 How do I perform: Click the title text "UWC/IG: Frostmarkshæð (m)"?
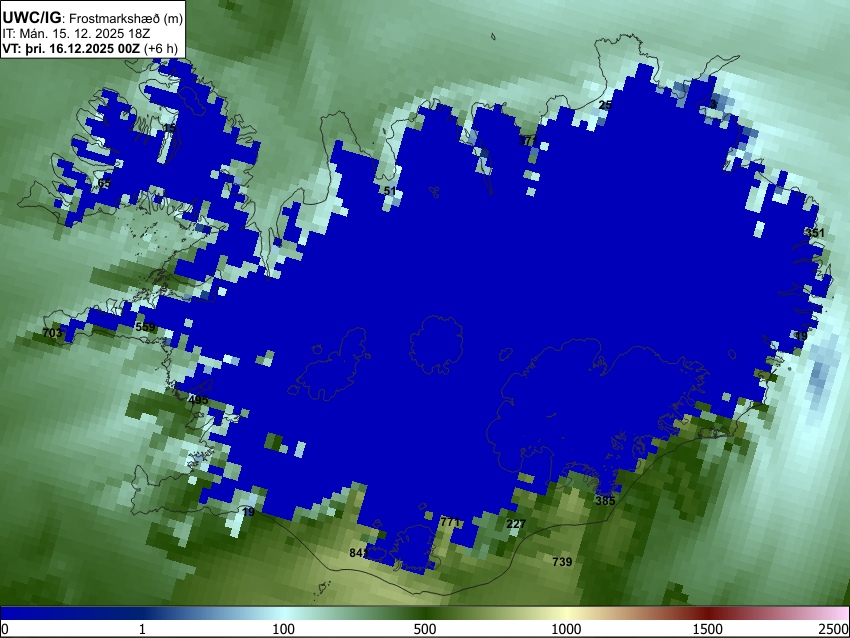(93, 18)
